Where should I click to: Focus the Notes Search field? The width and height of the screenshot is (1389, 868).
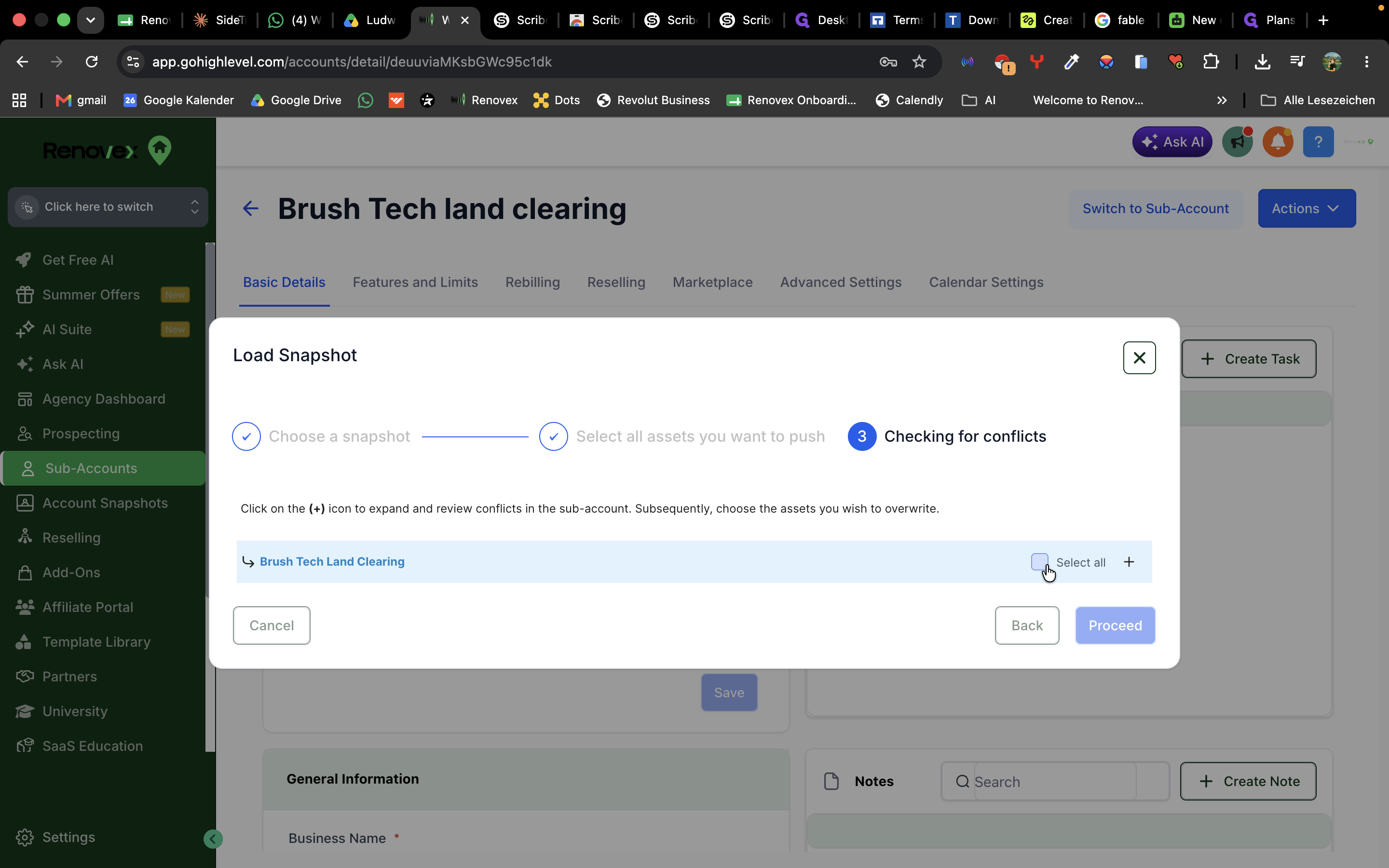click(1054, 781)
